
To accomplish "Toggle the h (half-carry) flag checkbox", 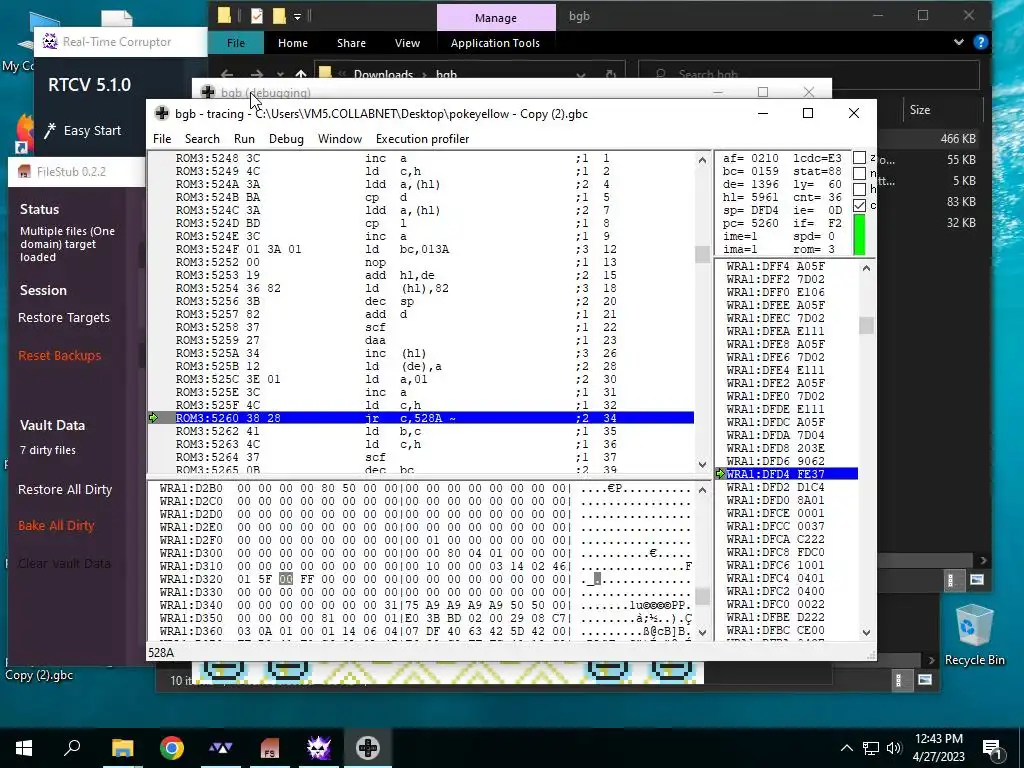I will [859, 189].
